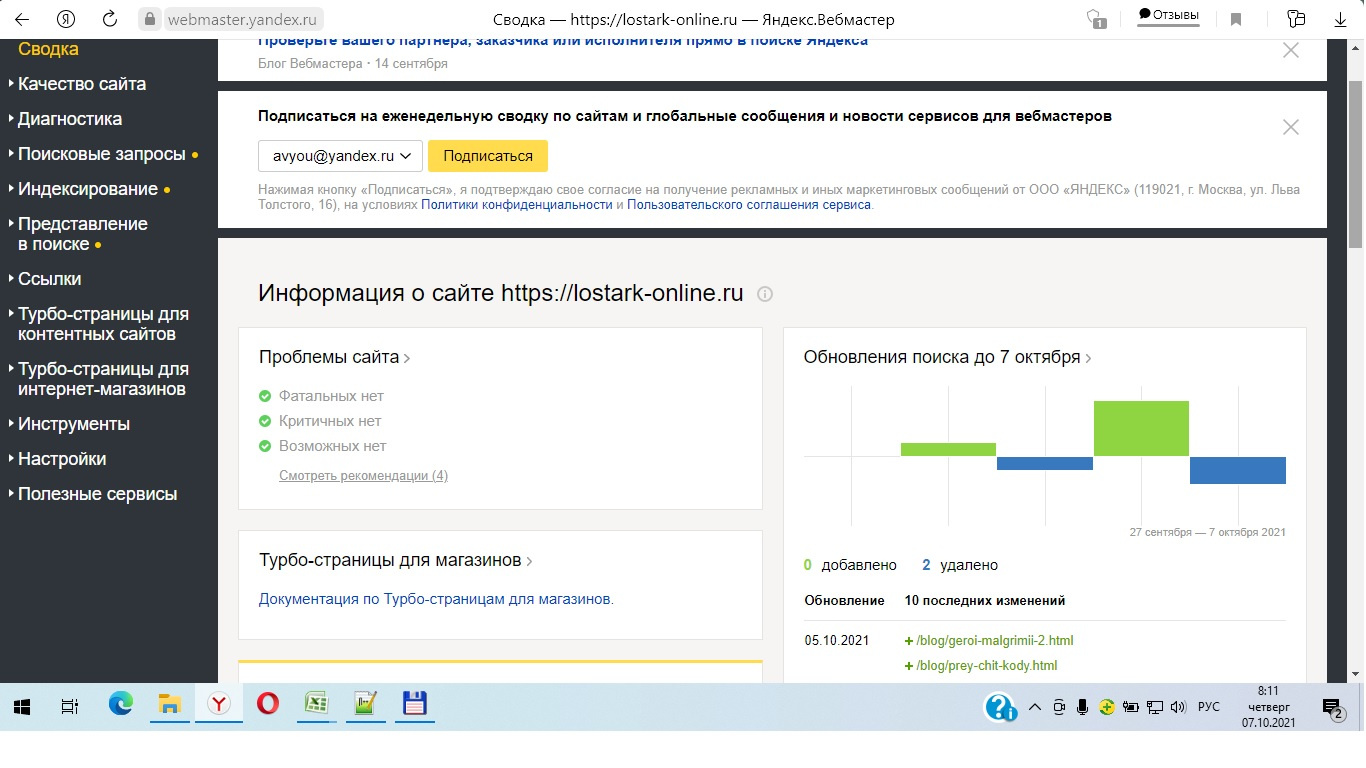Click the blue question mark help tray icon
This screenshot has width=1366, height=768.
tap(1000, 707)
